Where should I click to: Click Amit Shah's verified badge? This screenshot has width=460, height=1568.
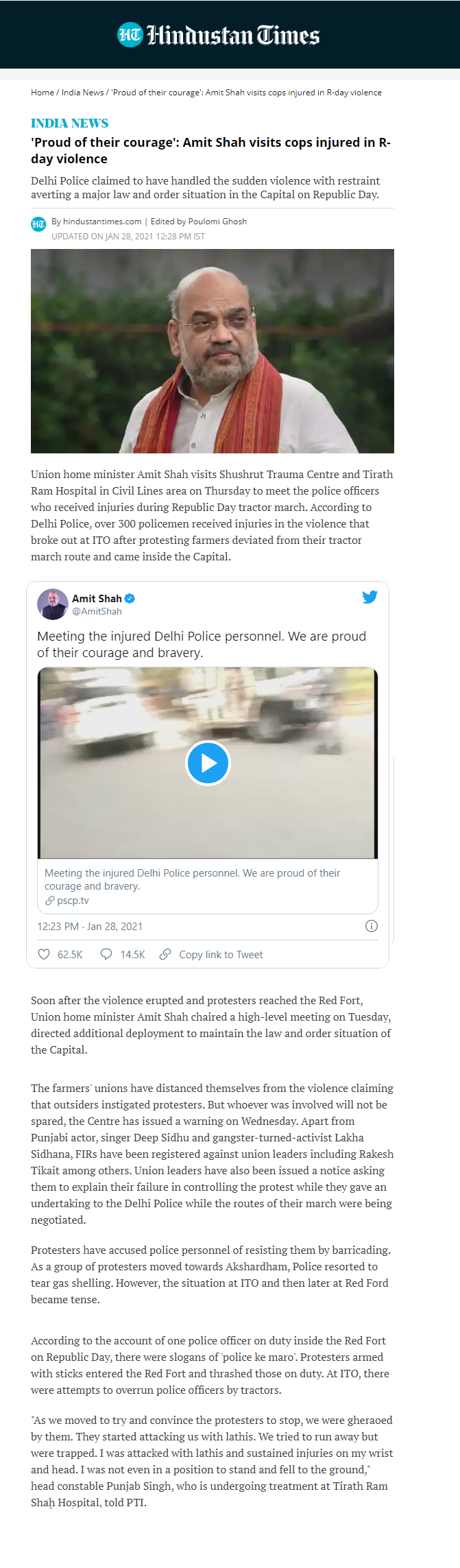pos(130,599)
